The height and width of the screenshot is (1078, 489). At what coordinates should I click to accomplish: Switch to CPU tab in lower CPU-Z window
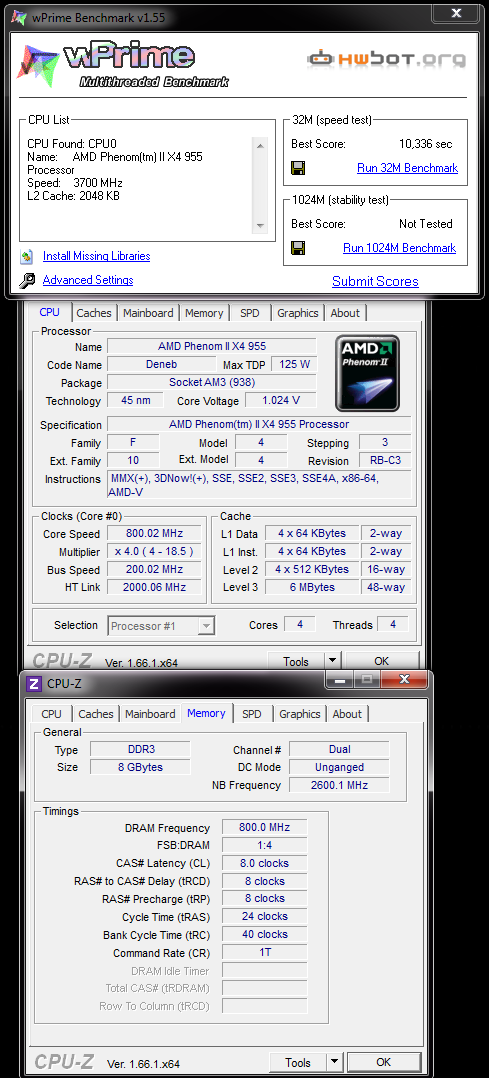coord(51,714)
